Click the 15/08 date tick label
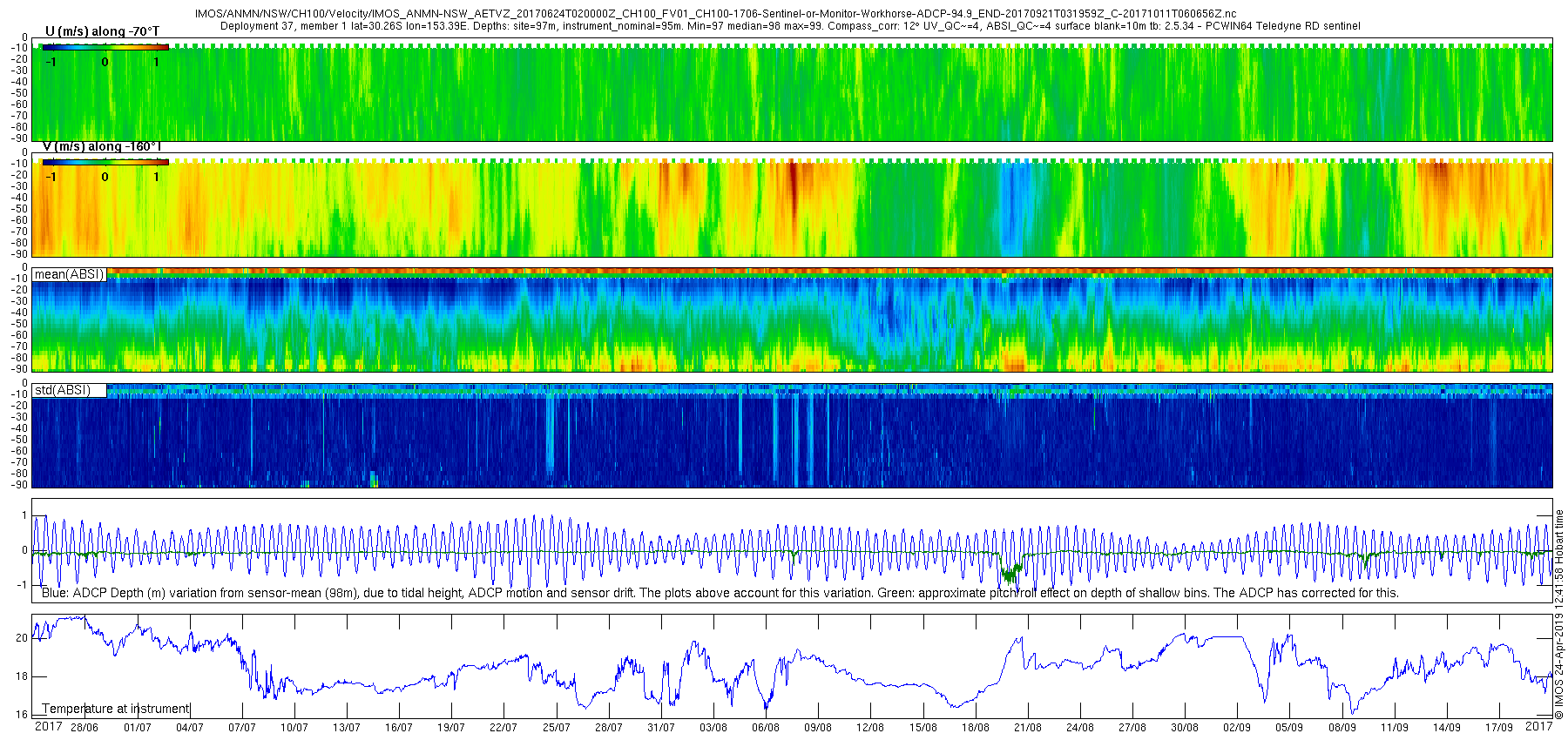The width and height of the screenshot is (1568, 740). [923, 728]
